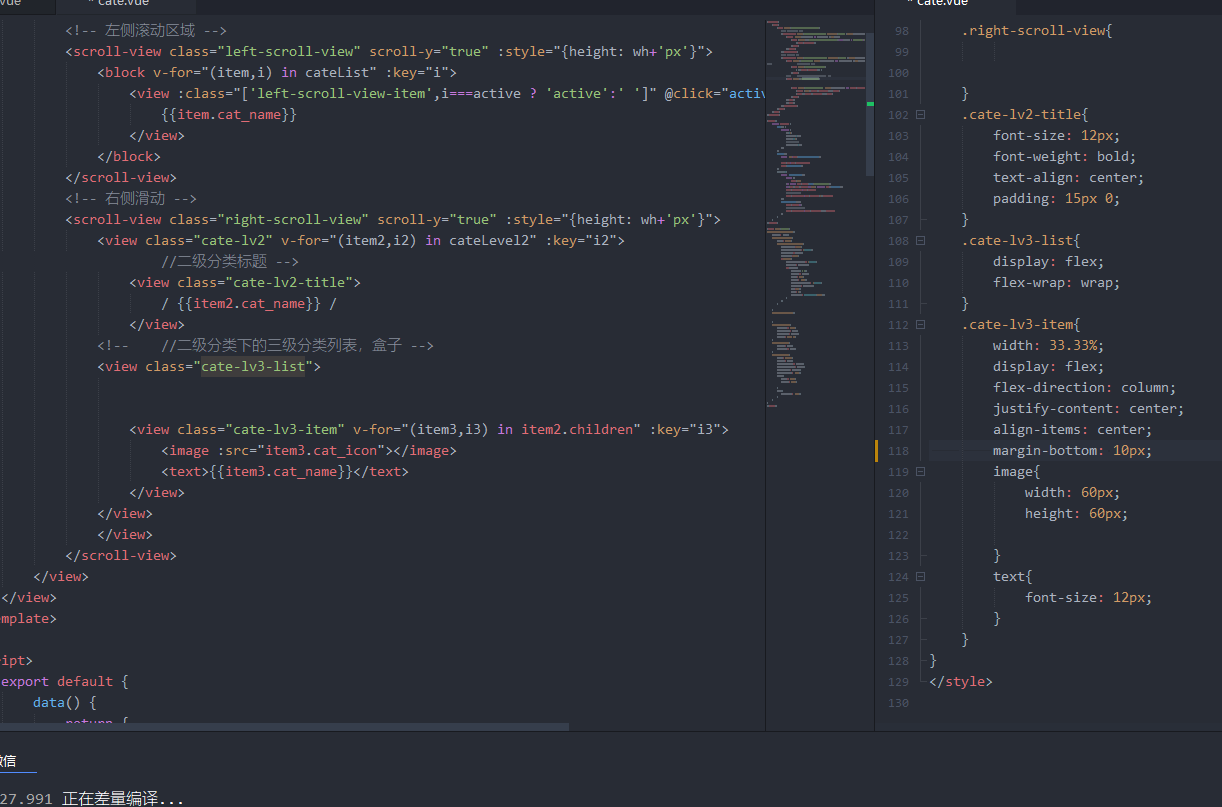Click the highlighted cate-lv3-list class name
This screenshot has width=1222, height=807.
coord(253,366)
